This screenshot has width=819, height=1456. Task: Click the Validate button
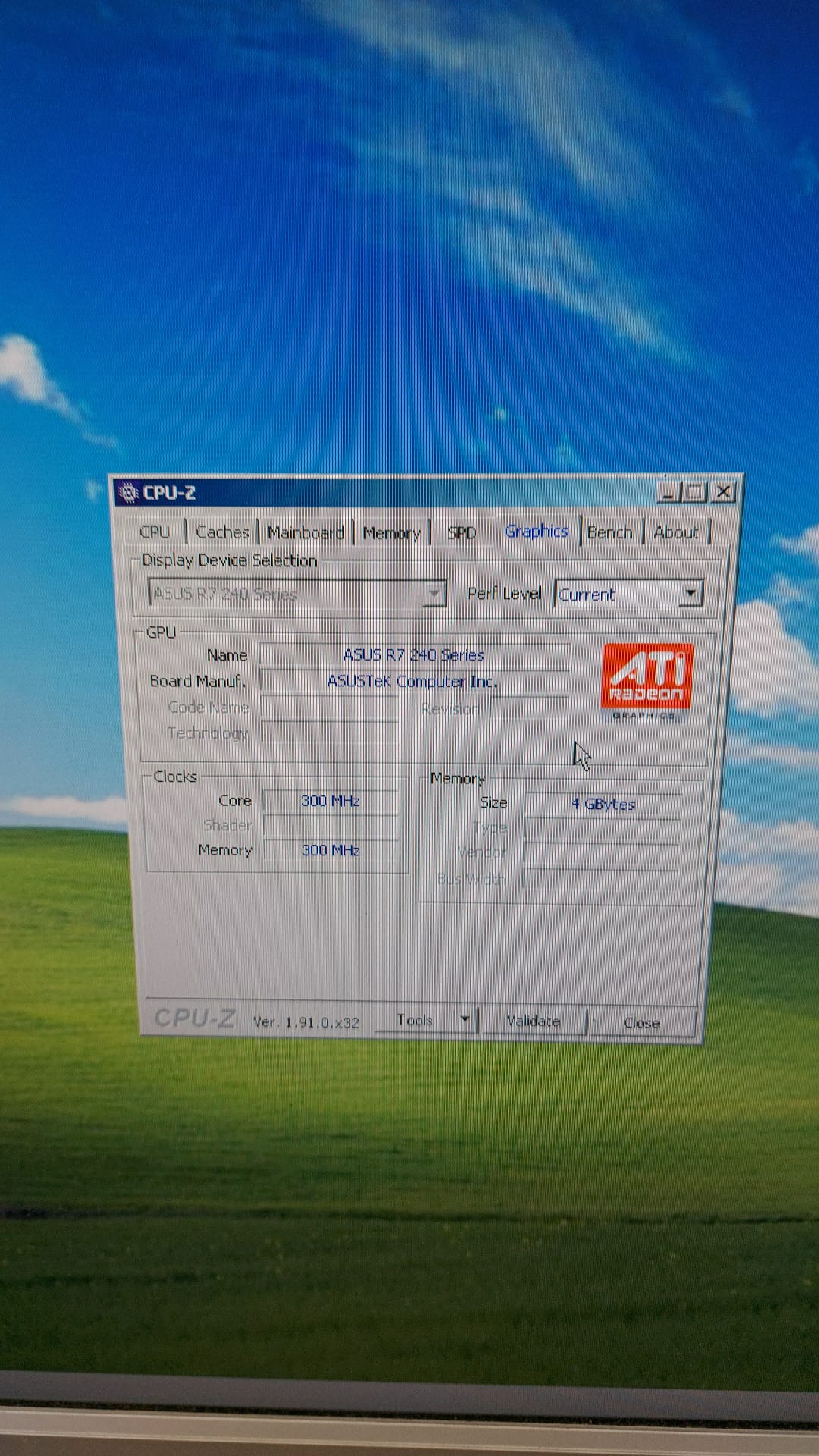(533, 1021)
